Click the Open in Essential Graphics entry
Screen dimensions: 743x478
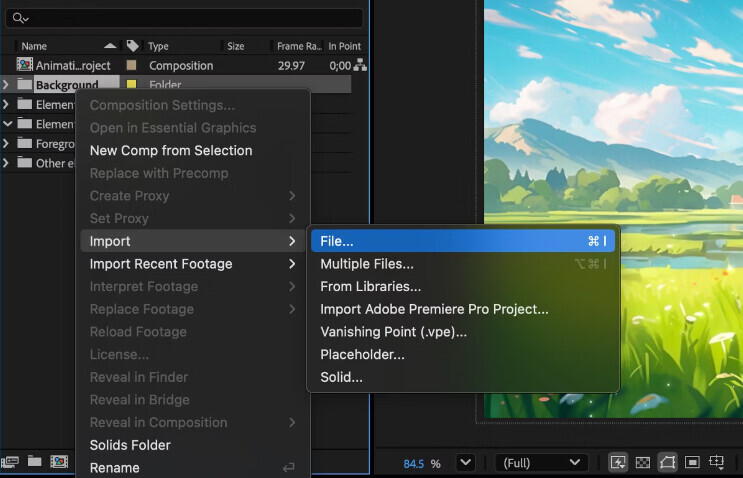tap(173, 128)
